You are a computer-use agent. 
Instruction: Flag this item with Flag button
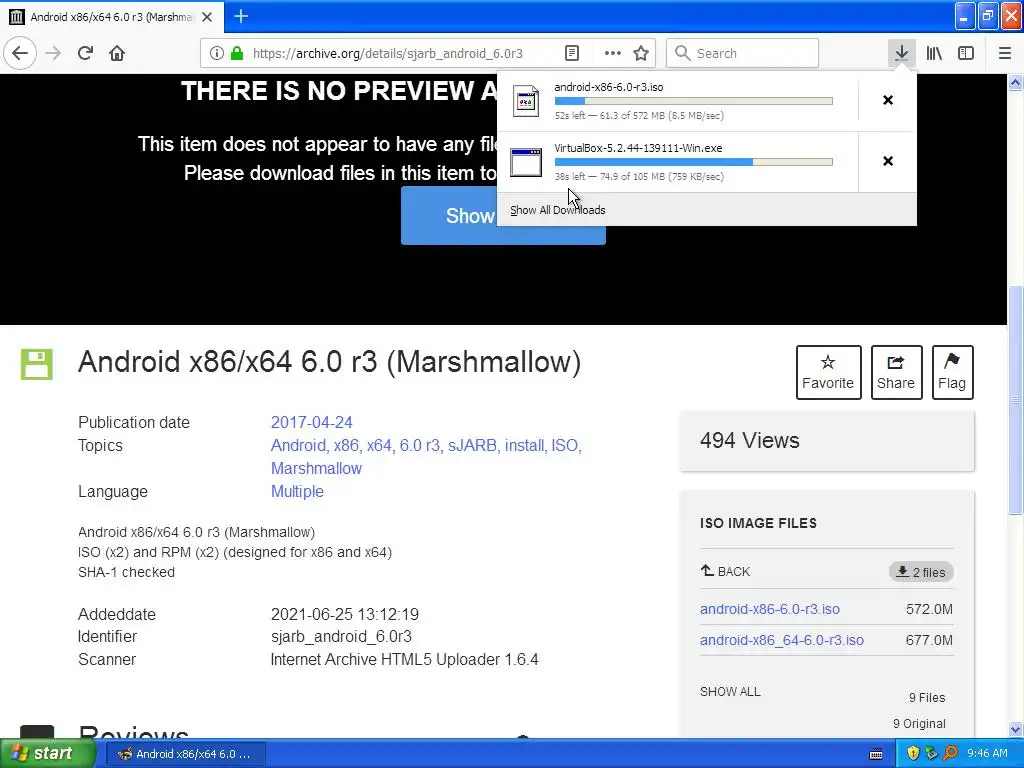pos(952,372)
